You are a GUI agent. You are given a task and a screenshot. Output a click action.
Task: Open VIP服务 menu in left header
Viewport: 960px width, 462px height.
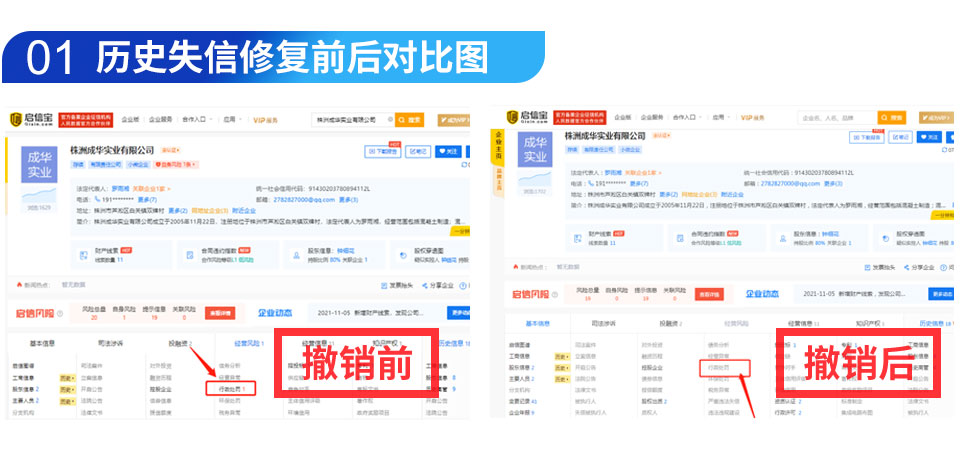click(264, 119)
